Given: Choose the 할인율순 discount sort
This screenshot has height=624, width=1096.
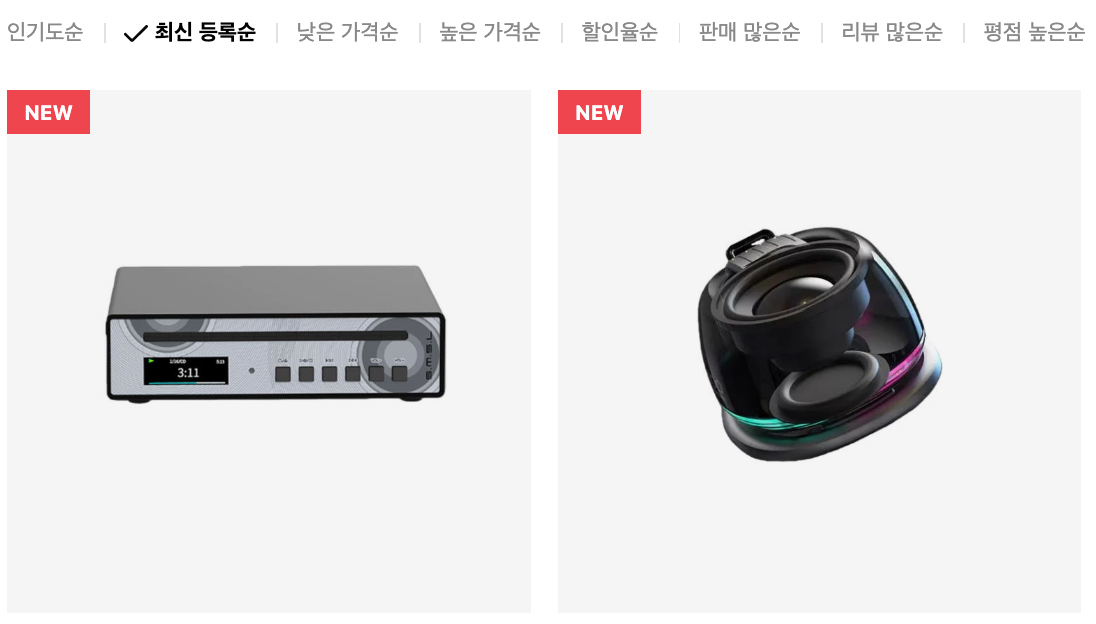Looking at the screenshot, I should (x=620, y=32).
